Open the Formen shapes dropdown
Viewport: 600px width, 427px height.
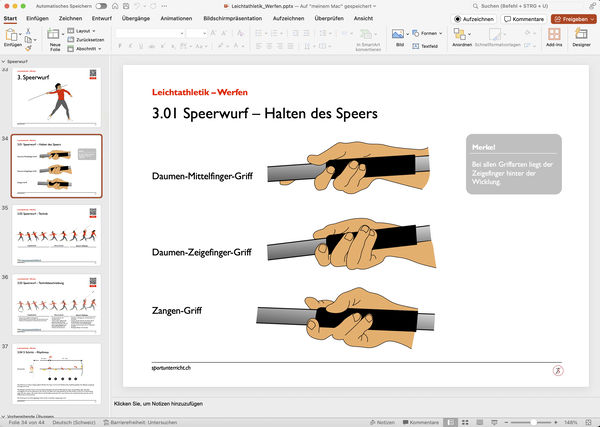point(427,34)
